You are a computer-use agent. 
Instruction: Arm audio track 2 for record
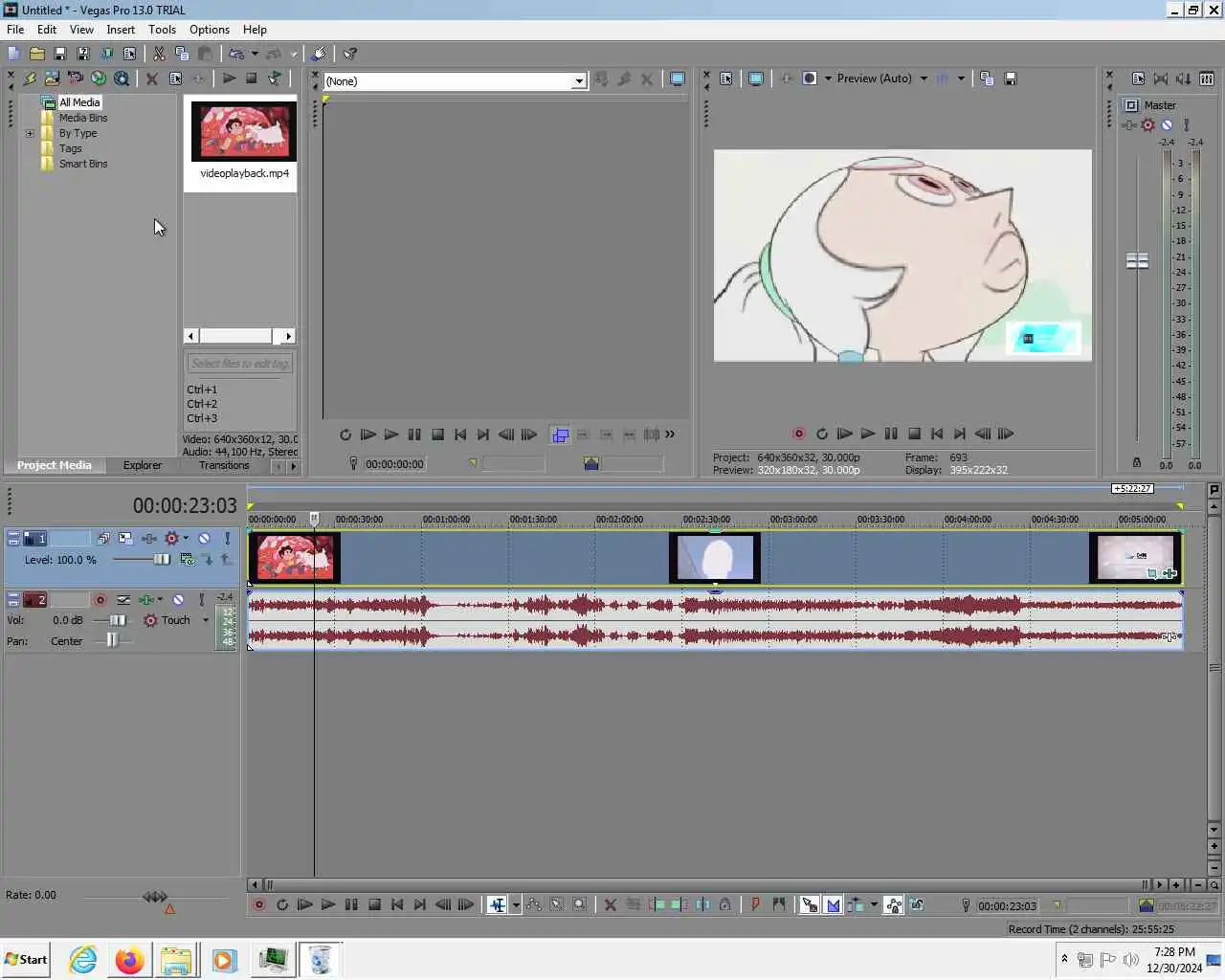[x=100, y=599]
